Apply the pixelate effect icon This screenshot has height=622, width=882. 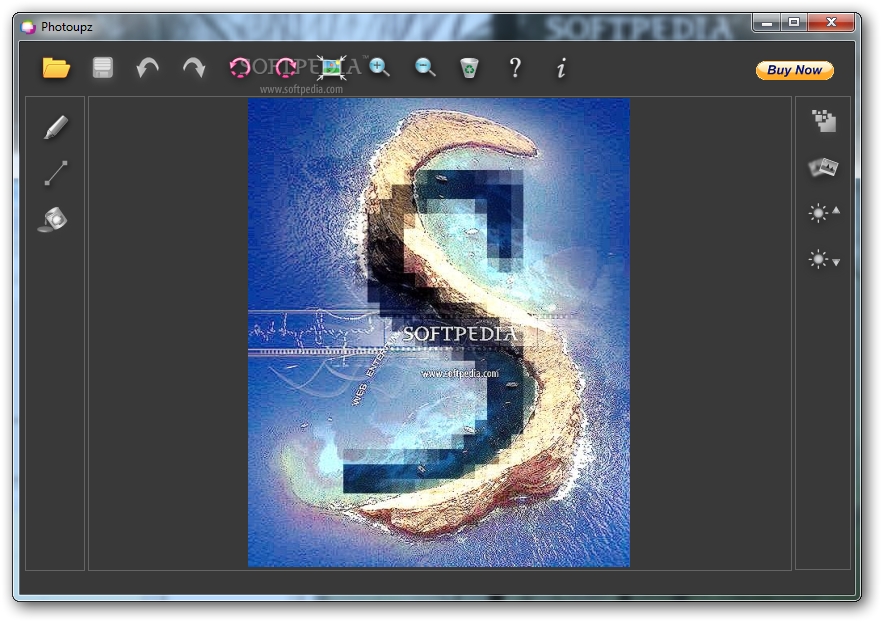(x=824, y=121)
